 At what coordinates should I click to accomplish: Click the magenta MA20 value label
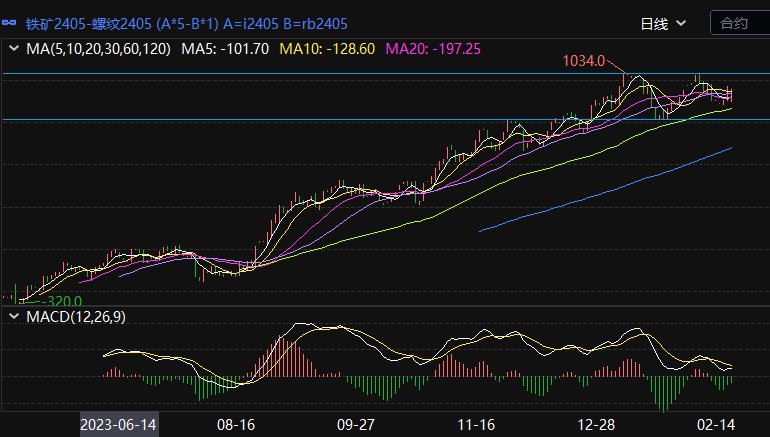(433, 48)
